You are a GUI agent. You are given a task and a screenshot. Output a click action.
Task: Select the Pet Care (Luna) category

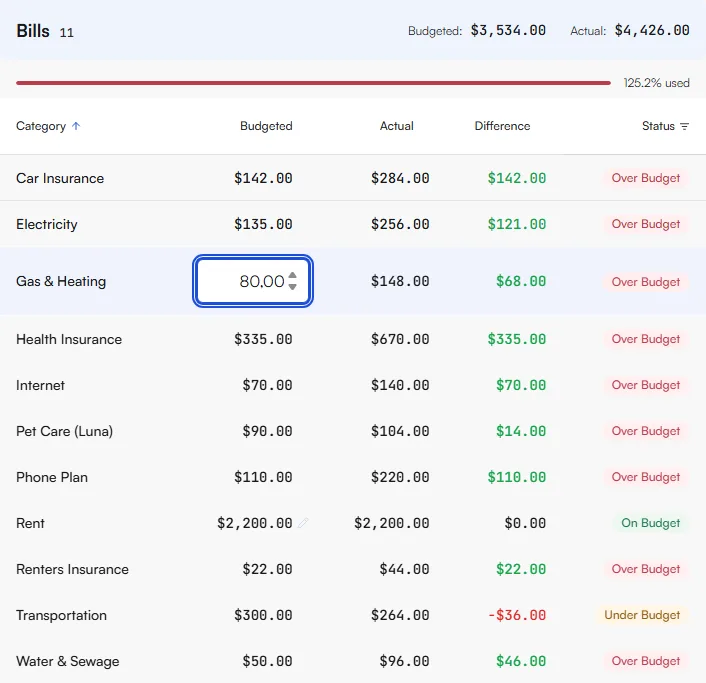pyautogui.click(x=64, y=431)
